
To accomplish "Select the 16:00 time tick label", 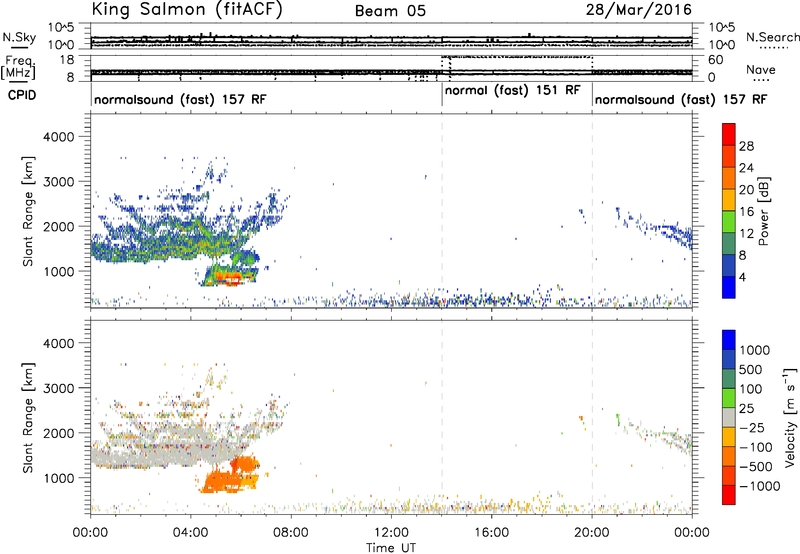I will (491, 533).
